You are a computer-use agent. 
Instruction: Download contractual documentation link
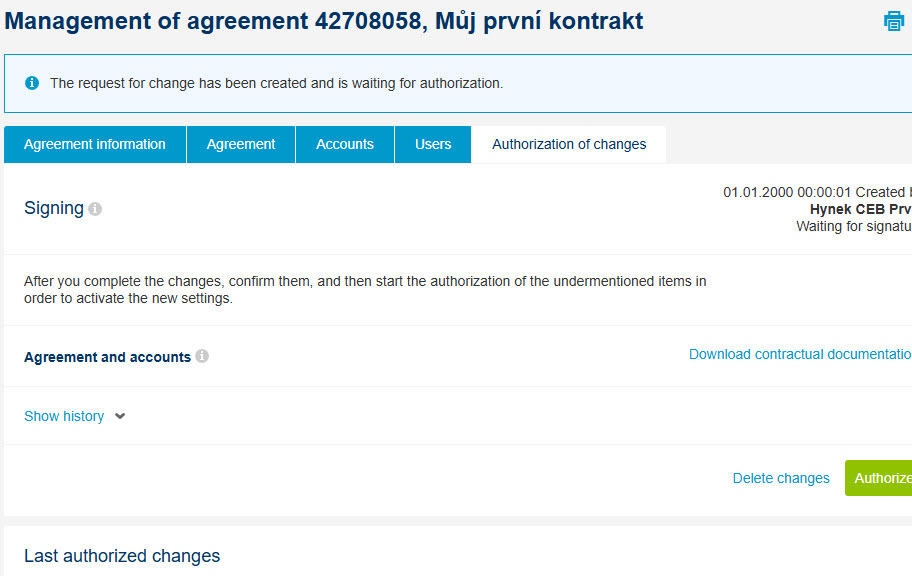coord(800,354)
